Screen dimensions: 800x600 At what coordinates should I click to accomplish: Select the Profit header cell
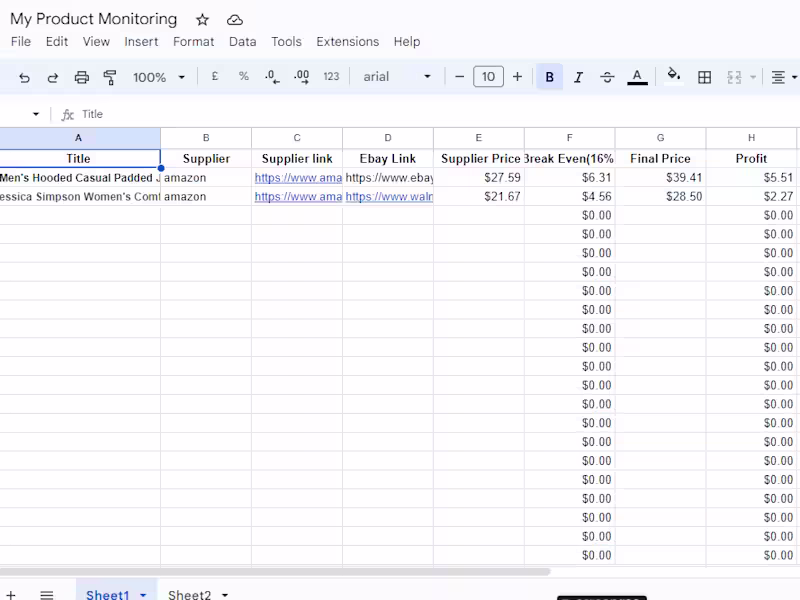click(x=751, y=159)
